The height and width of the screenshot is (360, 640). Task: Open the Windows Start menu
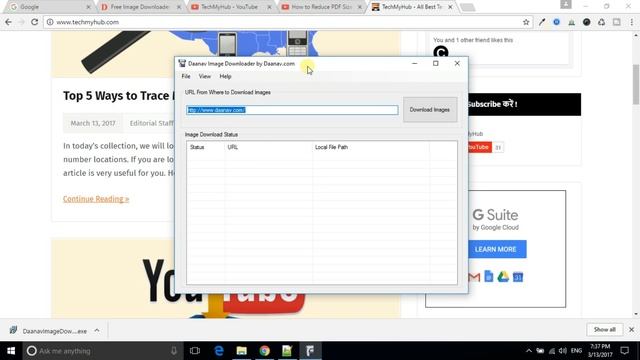(11, 351)
